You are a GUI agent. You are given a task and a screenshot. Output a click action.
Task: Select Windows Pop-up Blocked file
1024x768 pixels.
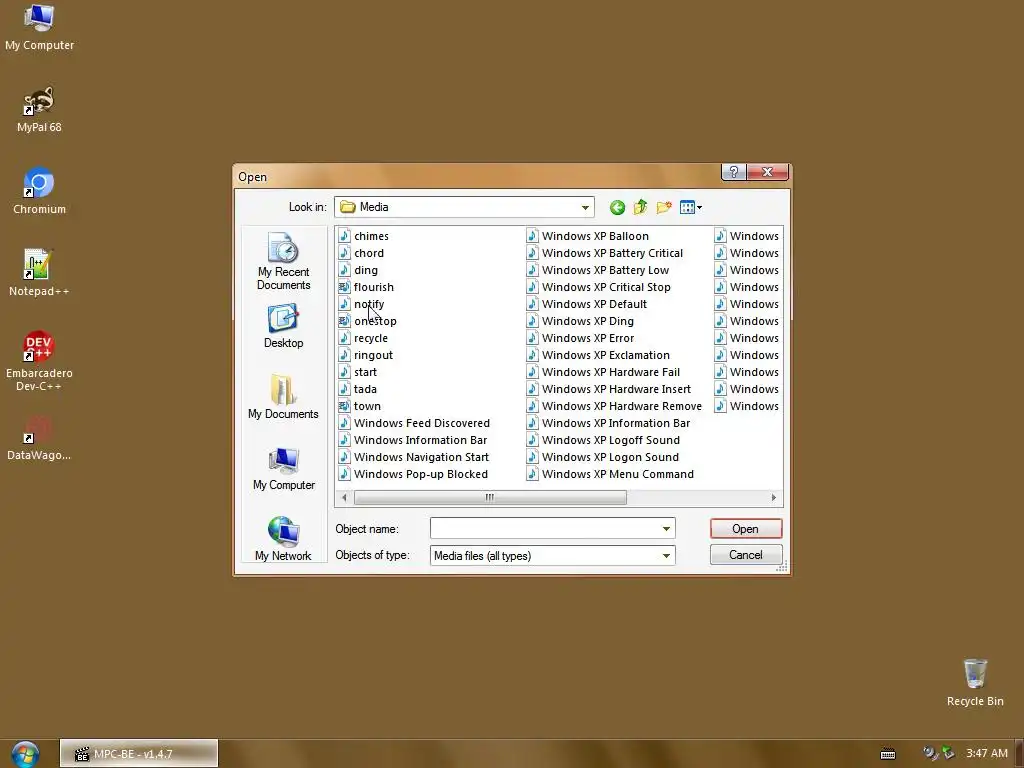pos(413,473)
